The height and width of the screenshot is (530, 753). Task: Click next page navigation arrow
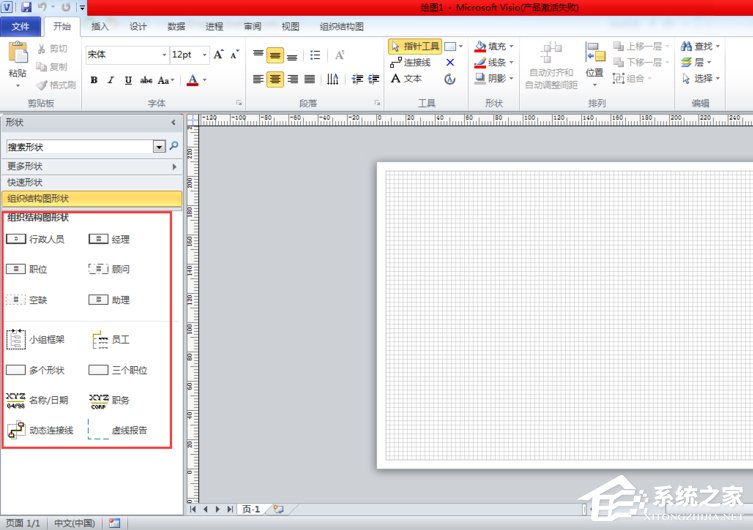(x=218, y=509)
